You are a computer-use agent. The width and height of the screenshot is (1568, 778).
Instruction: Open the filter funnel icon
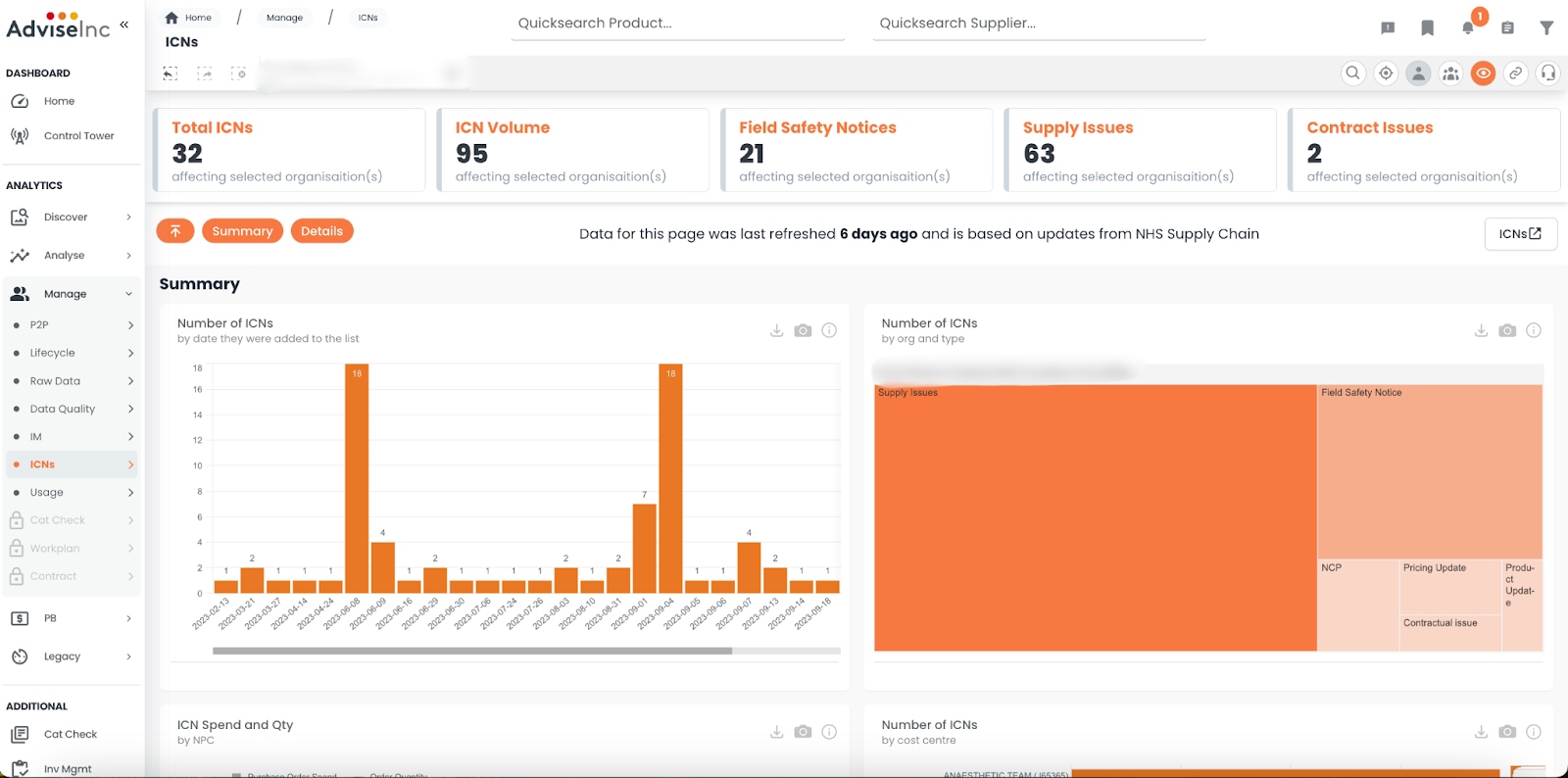(x=1546, y=27)
